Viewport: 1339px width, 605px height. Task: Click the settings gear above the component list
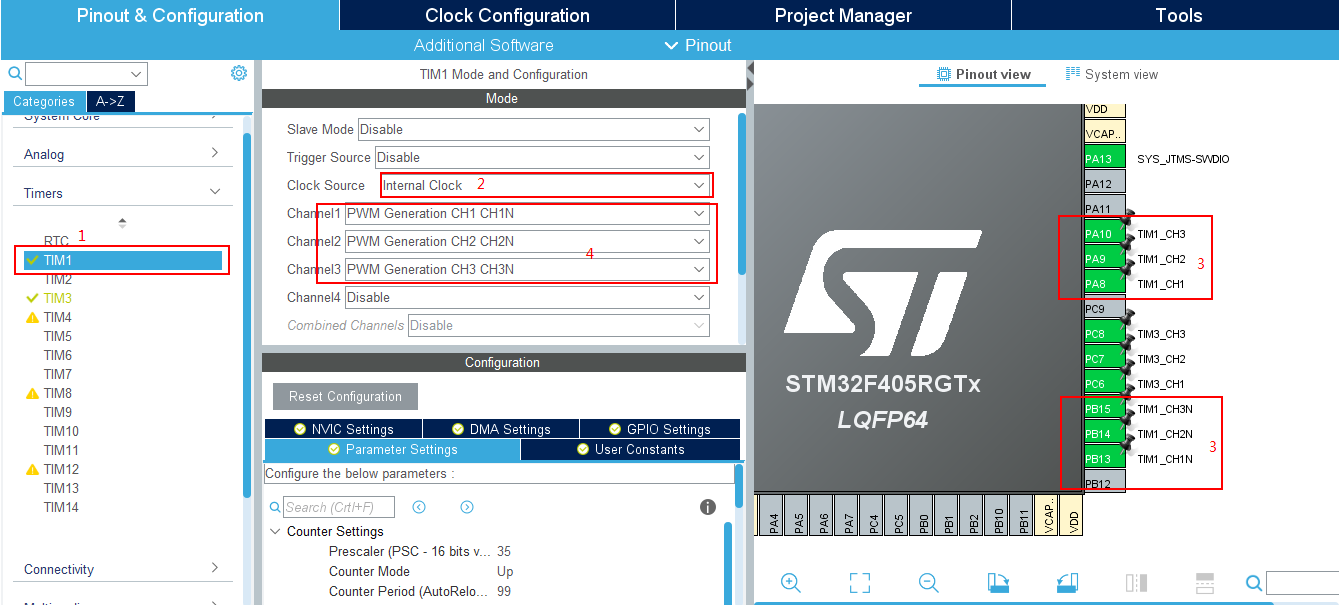pyautogui.click(x=238, y=73)
